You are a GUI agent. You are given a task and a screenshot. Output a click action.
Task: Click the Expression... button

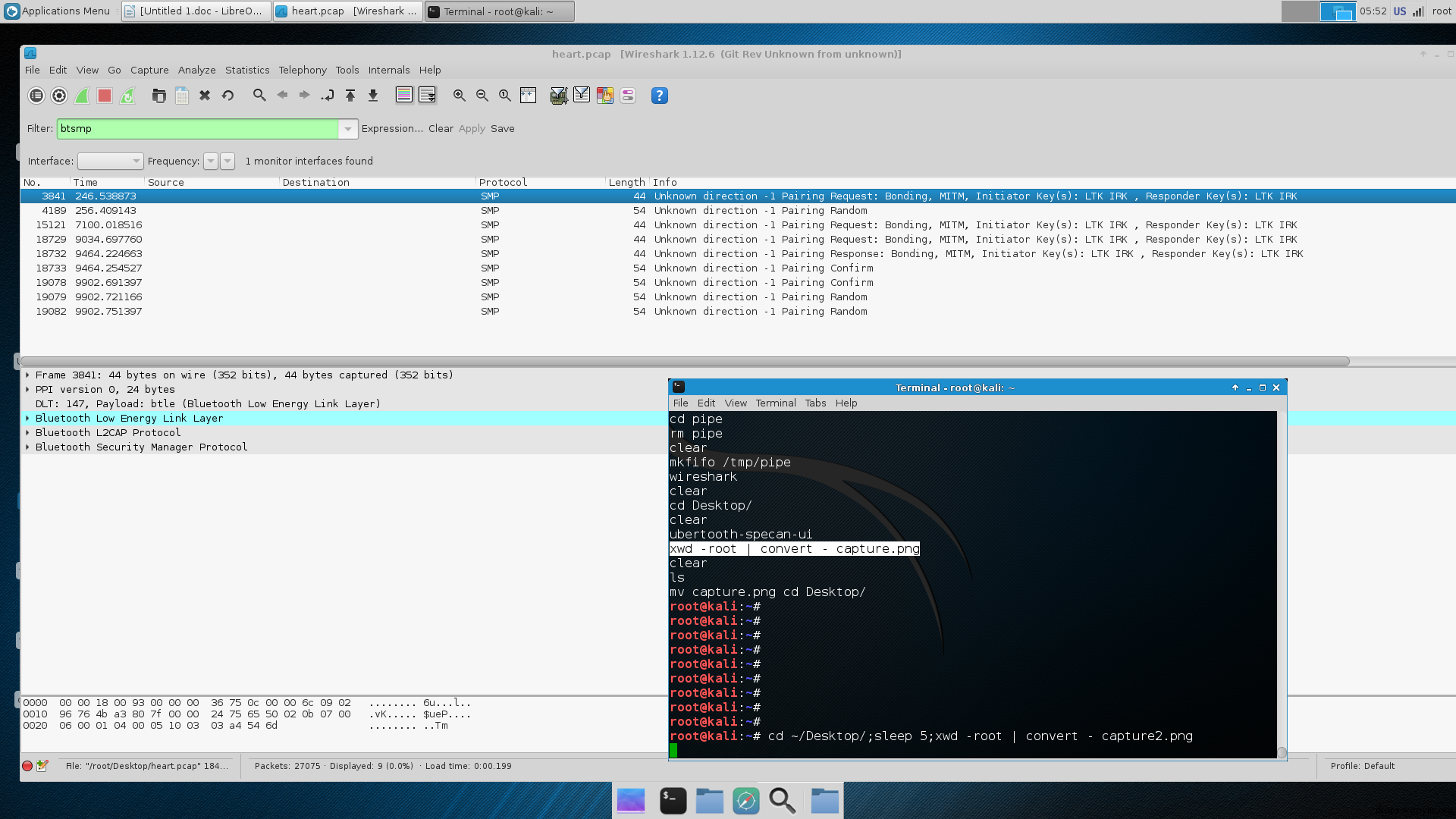392,129
